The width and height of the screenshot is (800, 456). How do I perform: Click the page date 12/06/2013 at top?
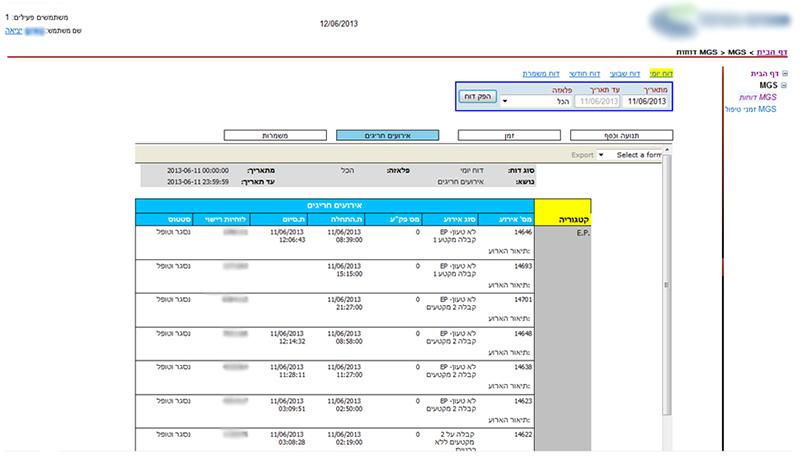coord(339,24)
